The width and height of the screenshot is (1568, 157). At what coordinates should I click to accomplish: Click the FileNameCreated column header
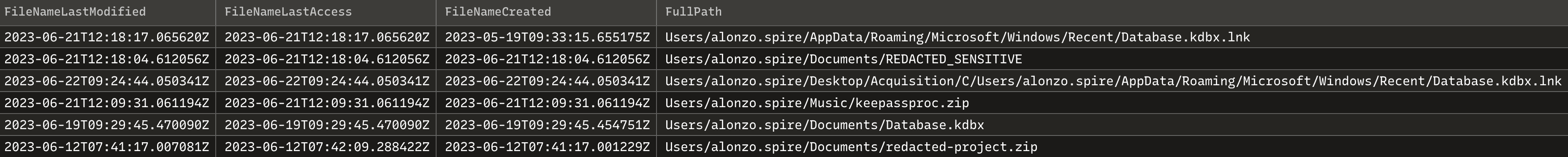point(498,11)
